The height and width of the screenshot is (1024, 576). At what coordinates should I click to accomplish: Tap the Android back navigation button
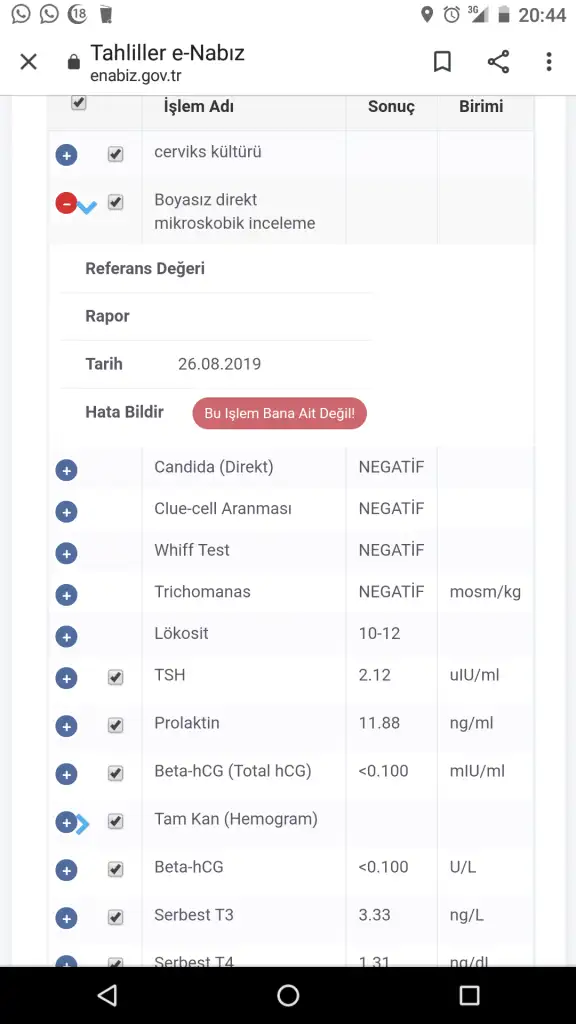106,995
